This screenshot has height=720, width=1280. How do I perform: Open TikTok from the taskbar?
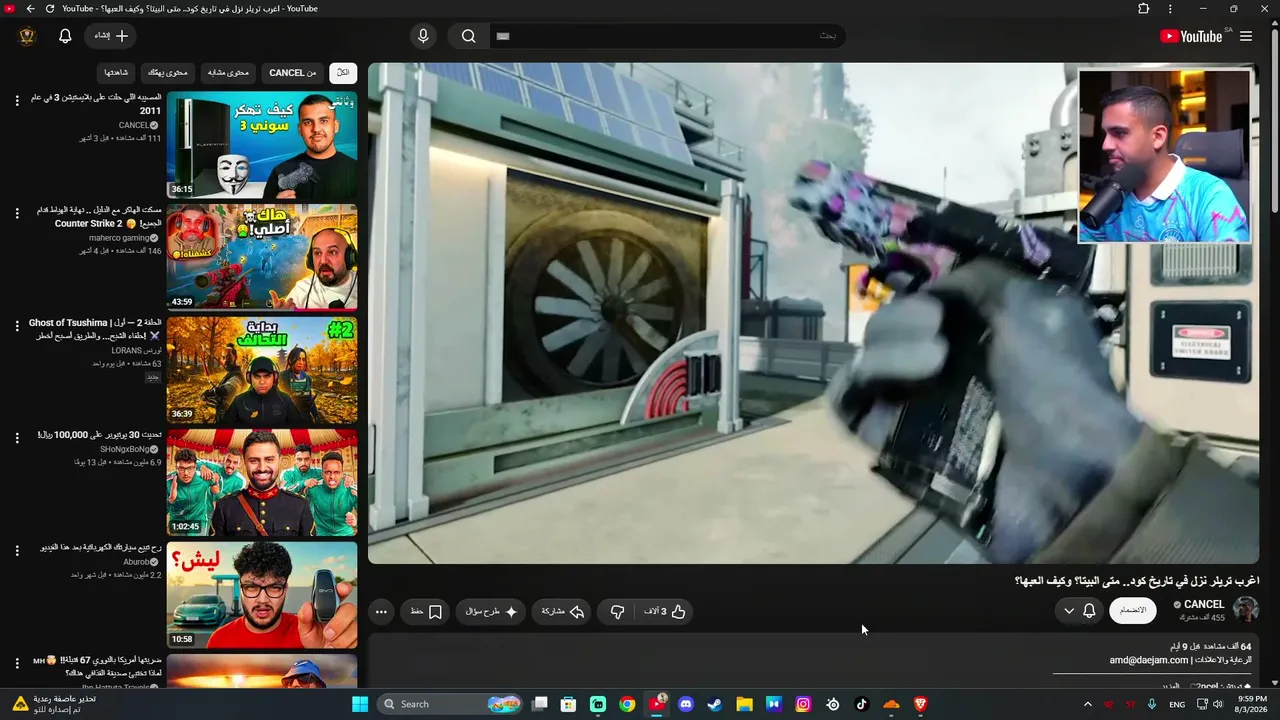(862, 704)
